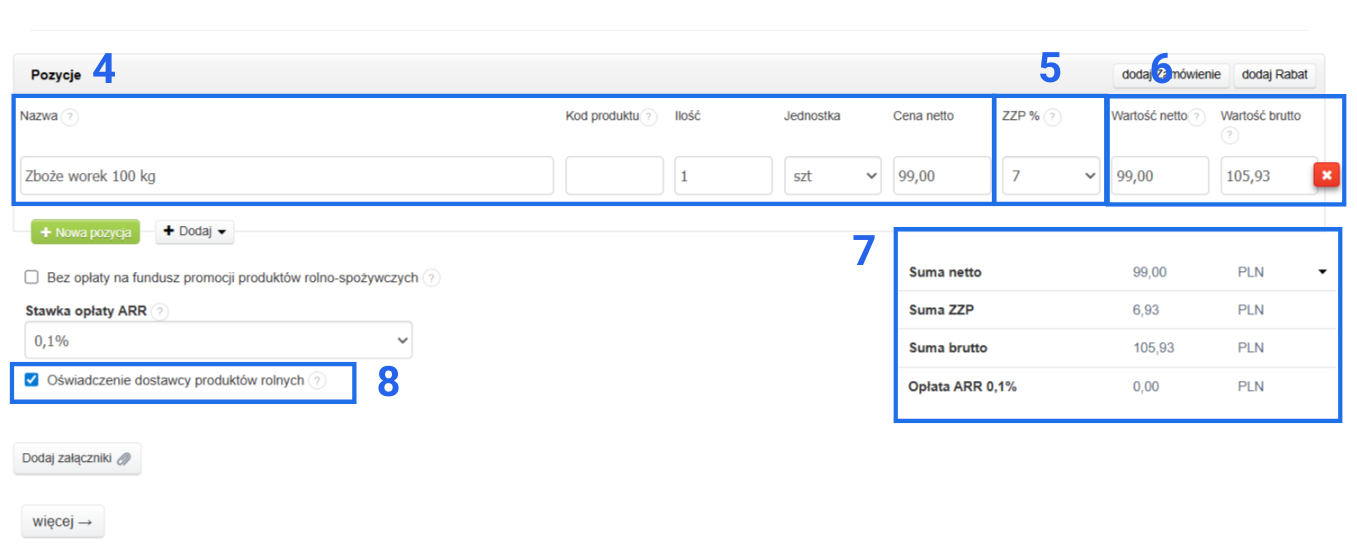
Task: Click the Wartość netto field showing 99,00
Action: point(1159,176)
